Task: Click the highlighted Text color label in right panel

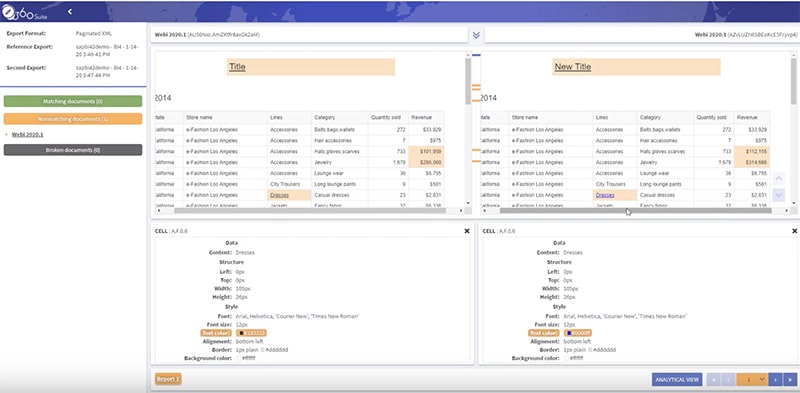Action: [544, 333]
